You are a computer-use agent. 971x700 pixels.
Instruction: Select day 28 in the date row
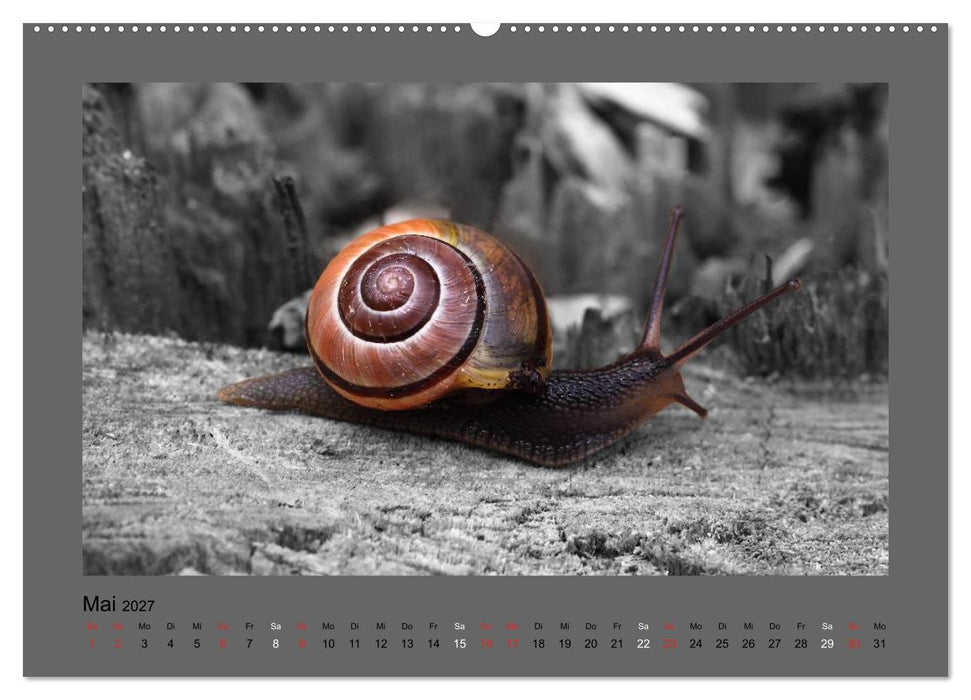(801, 644)
